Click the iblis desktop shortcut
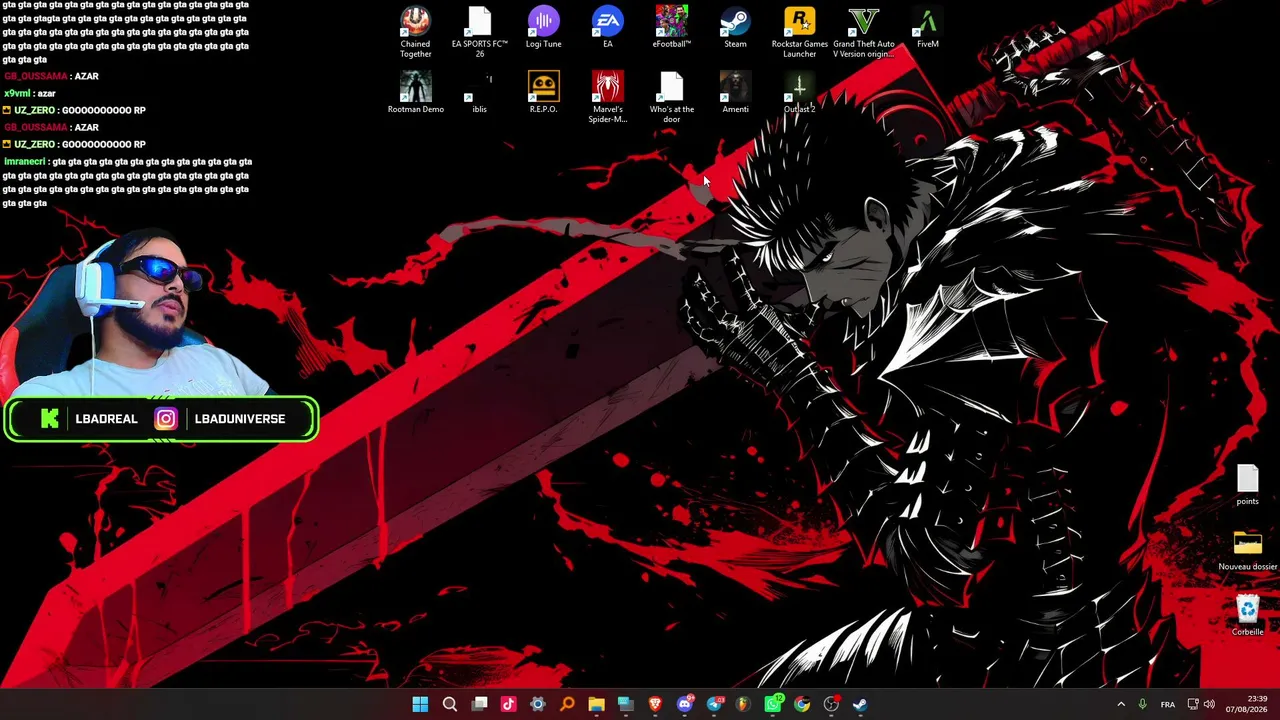Screen dimensions: 1280x720 [480, 92]
